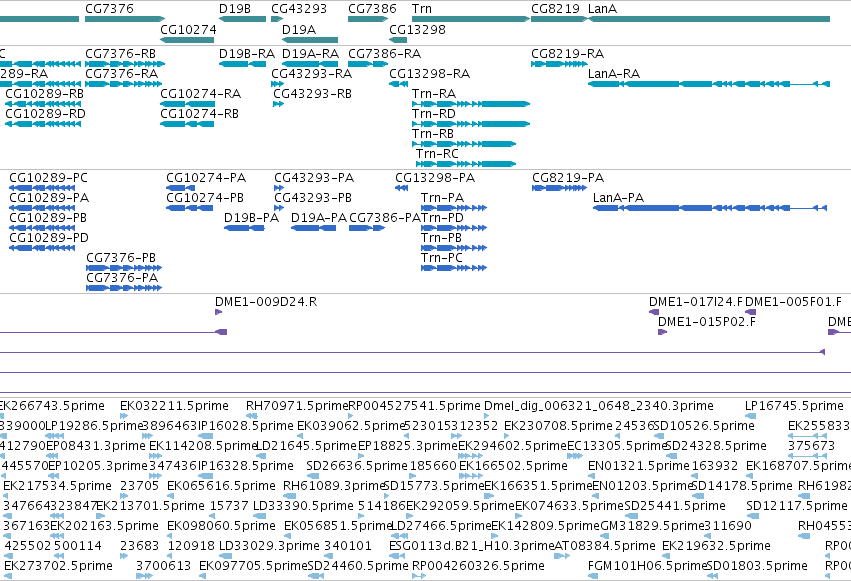Select the Trn-PA protein label
The height and width of the screenshot is (581, 851).
point(442,198)
